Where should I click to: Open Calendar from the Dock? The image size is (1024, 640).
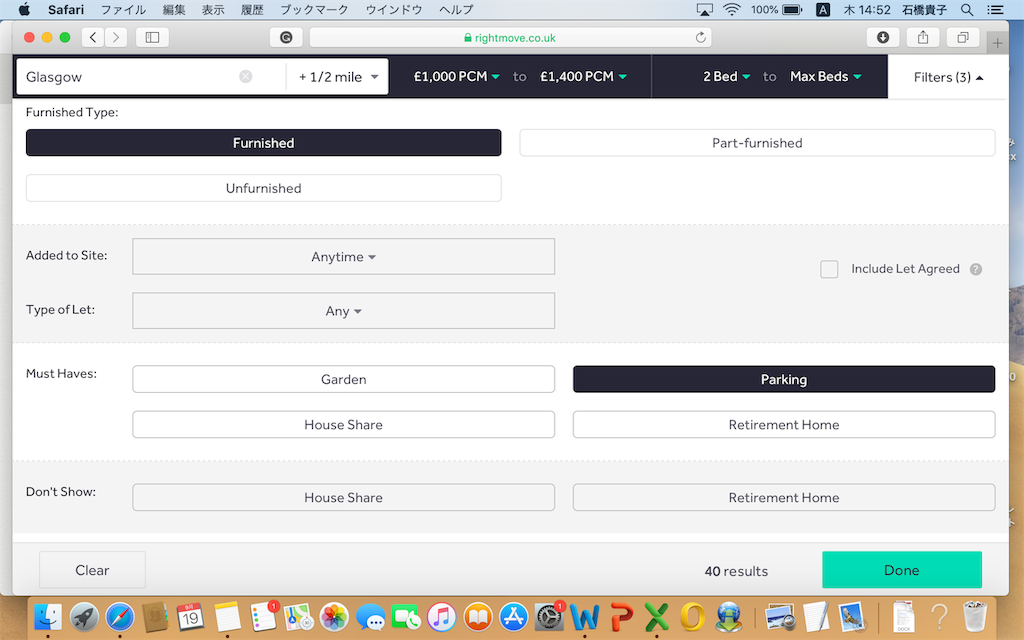[x=190, y=616]
